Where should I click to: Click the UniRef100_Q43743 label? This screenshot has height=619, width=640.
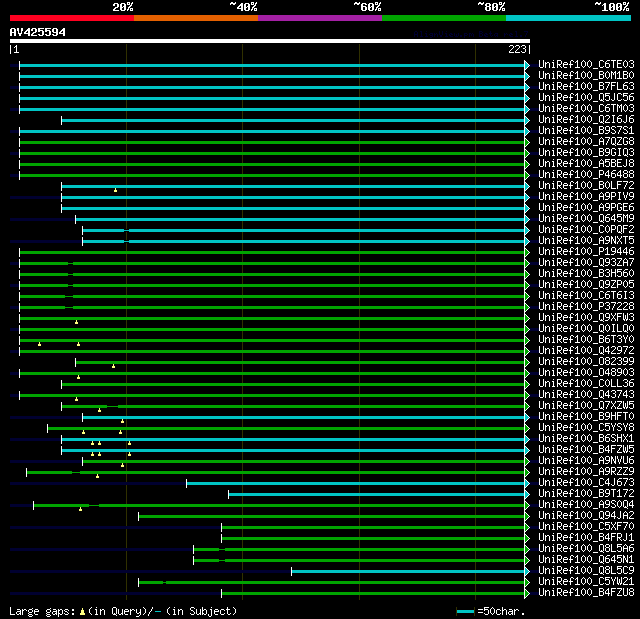click(586, 395)
